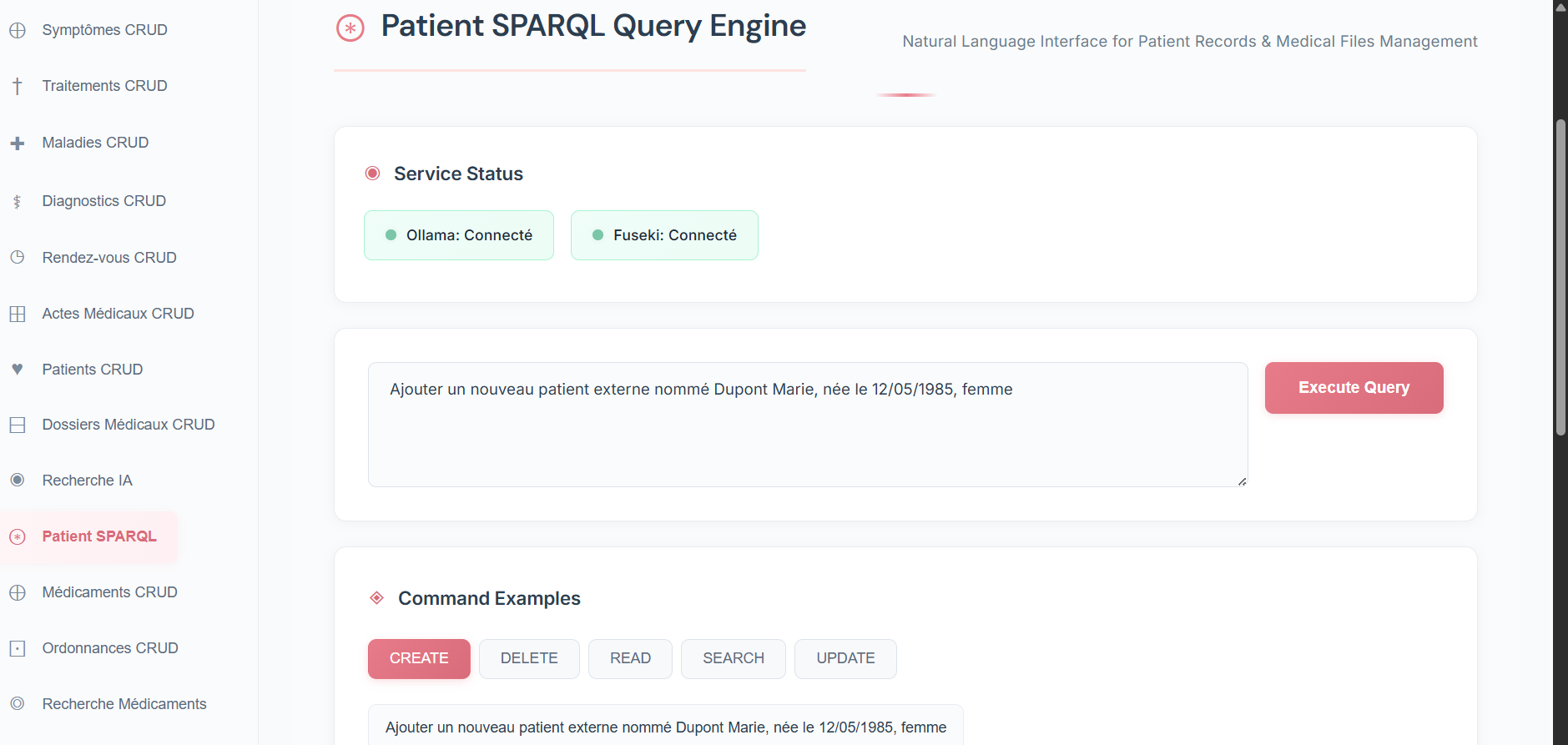The height and width of the screenshot is (745, 1568).
Task: Click the Service Status heading
Action: [x=458, y=174]
